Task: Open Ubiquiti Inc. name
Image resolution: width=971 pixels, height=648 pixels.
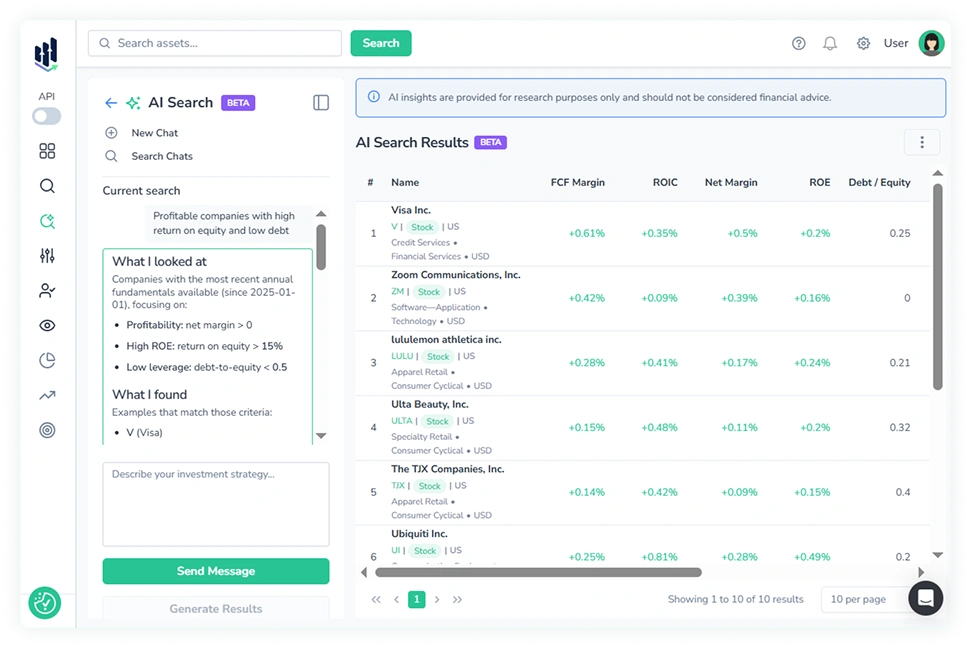Action: tap(419, 533)
